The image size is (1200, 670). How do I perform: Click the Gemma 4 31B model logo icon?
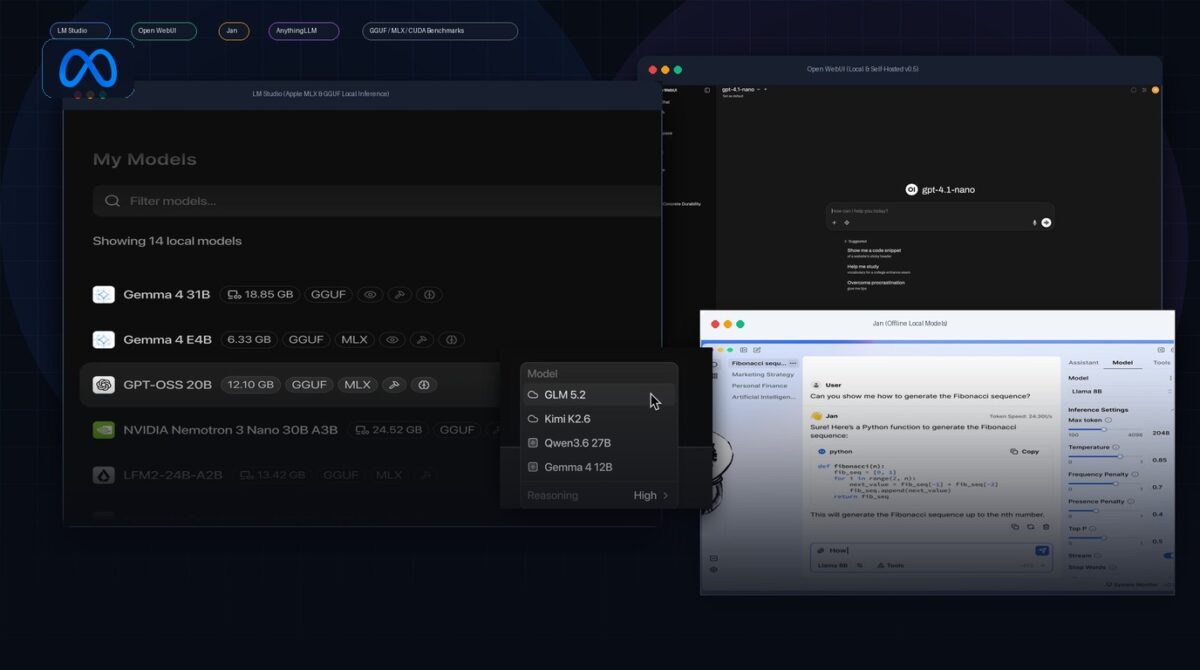coord(104,295)
